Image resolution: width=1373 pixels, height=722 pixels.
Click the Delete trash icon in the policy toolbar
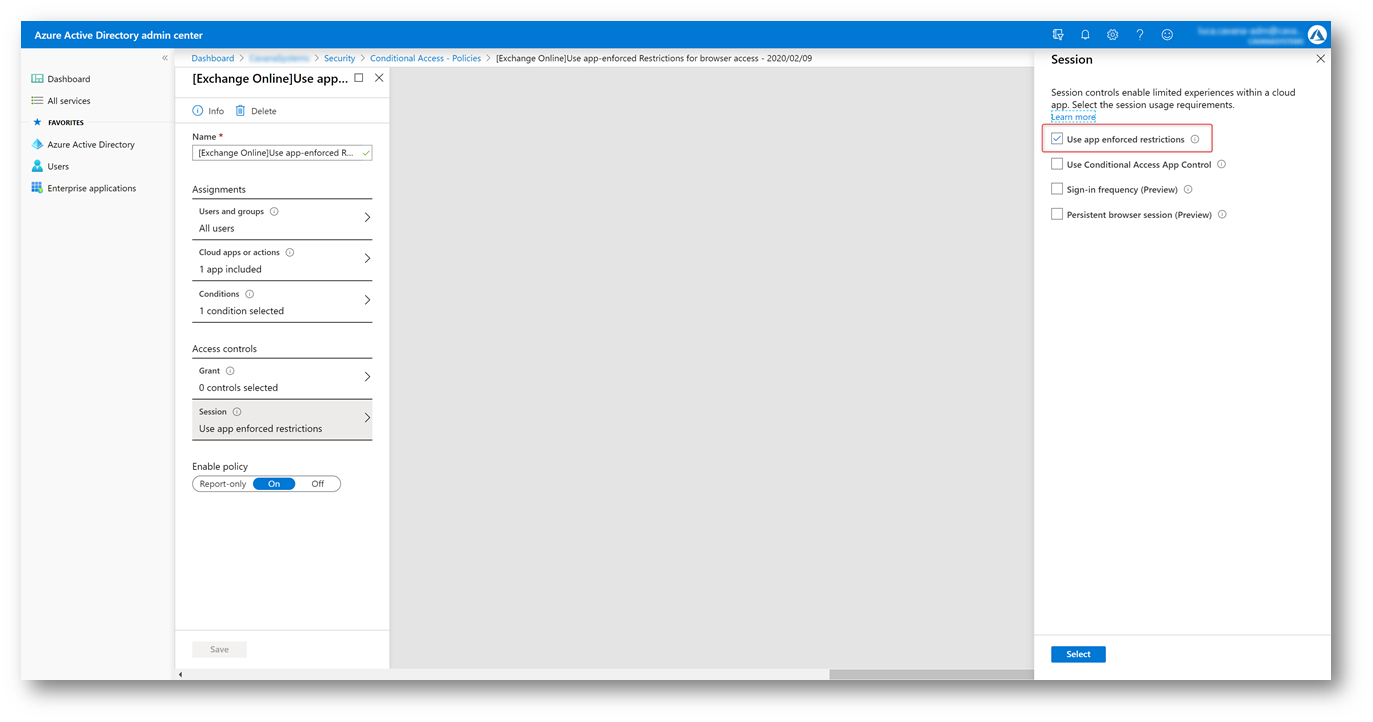(x=240, y=111)
